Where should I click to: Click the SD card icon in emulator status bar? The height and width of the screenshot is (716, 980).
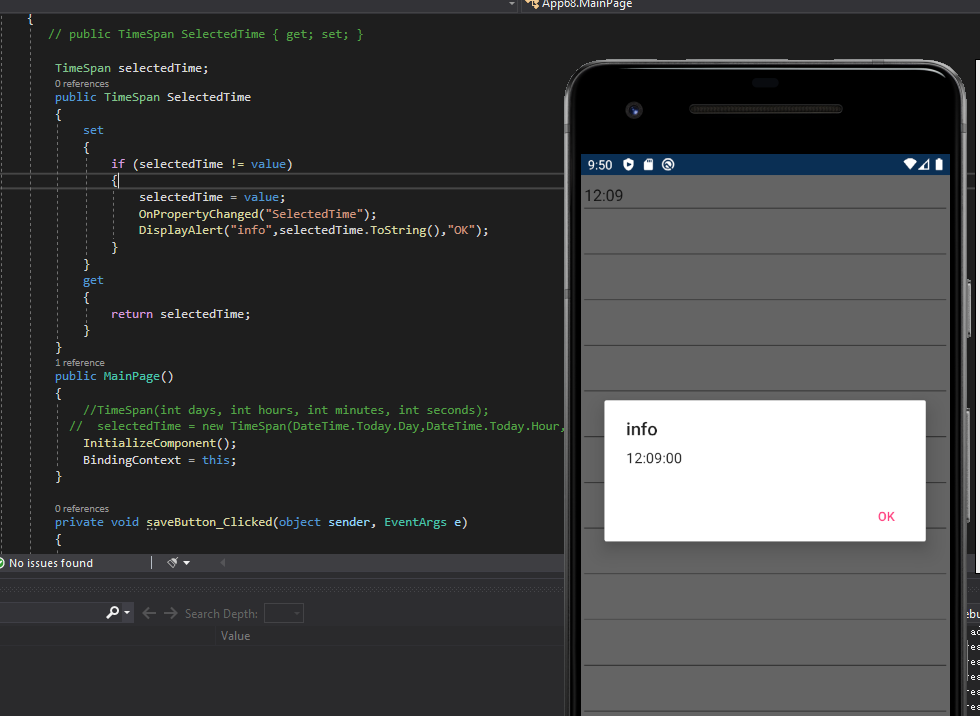pos(648,165)
